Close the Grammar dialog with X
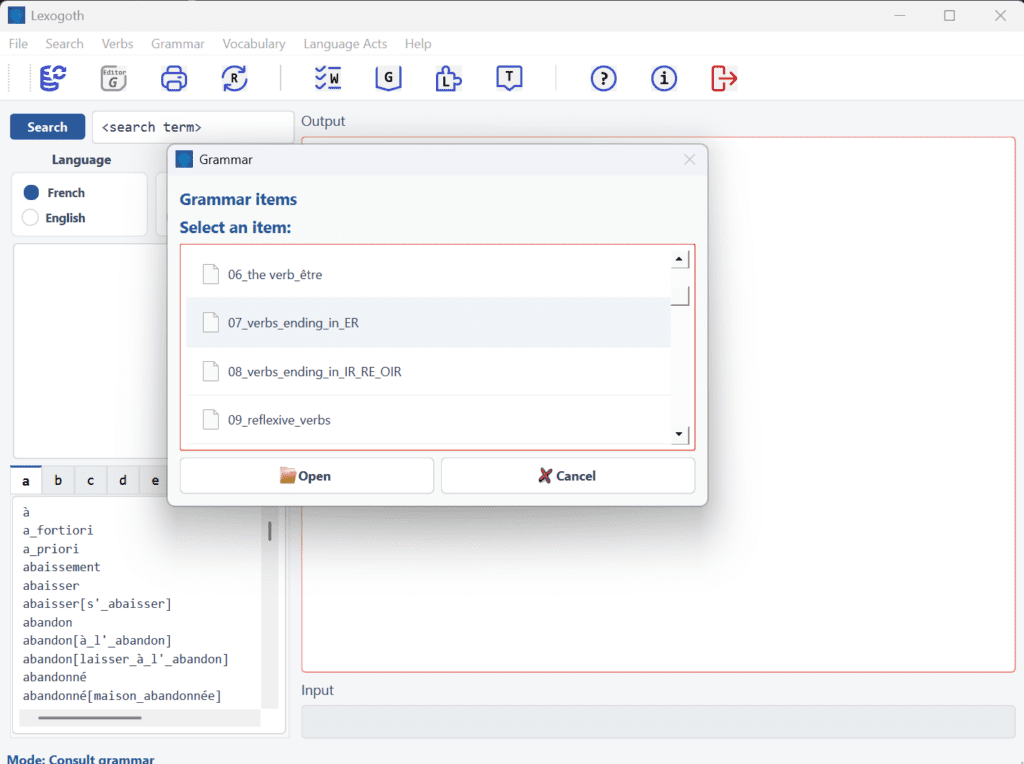The image size is (1024, 764). pos(689,159)
